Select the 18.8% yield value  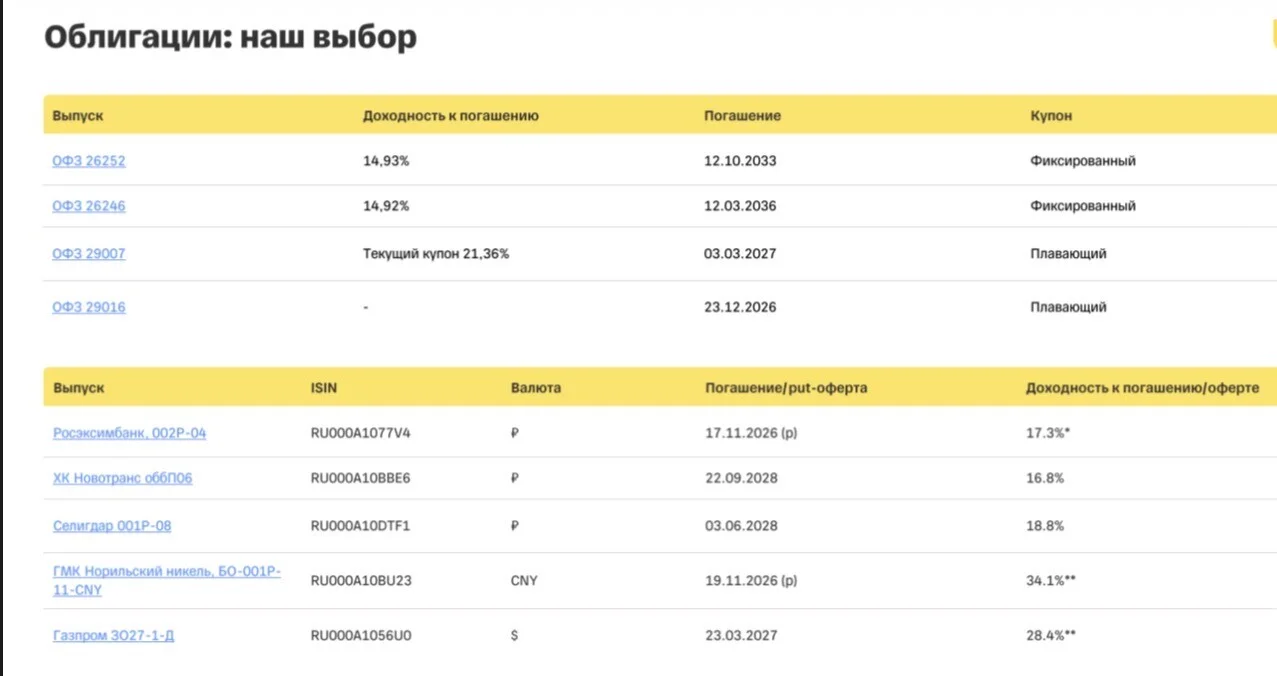(x=1045, y=525)
